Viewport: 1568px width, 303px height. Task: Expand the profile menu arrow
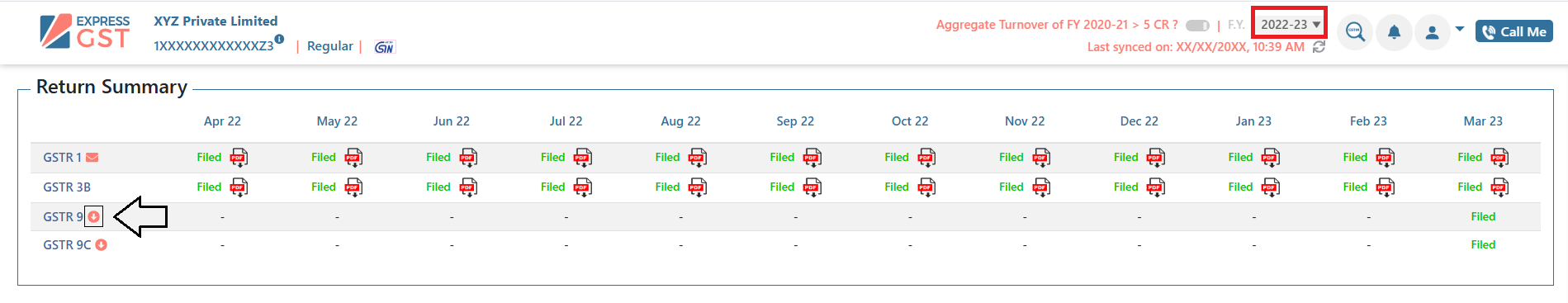1460,29
